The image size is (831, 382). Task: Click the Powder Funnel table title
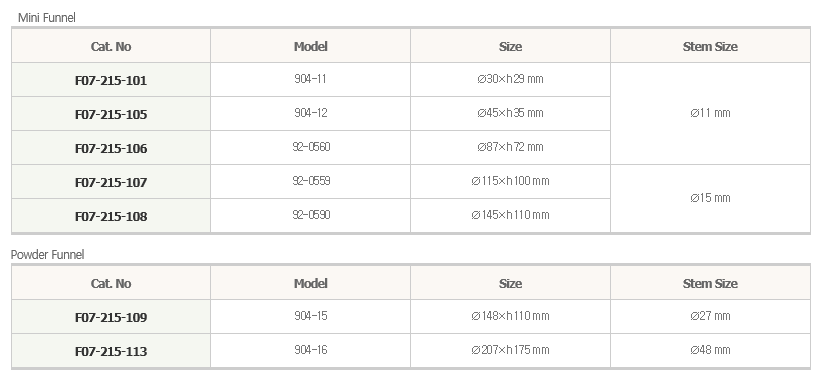pos(48,254)
